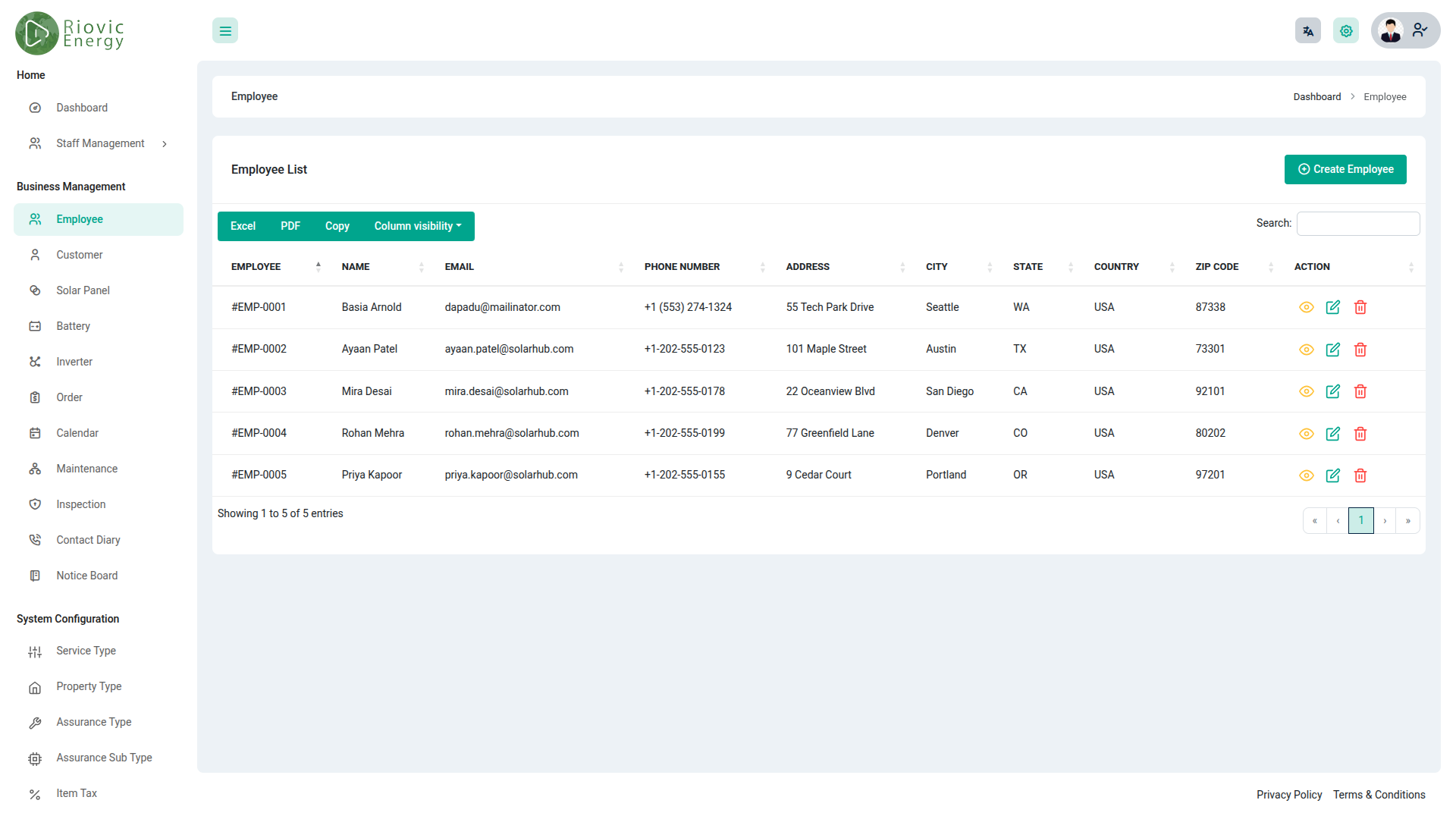
Task: Open Dashboard from the sidebar
Action: [99, 108]
